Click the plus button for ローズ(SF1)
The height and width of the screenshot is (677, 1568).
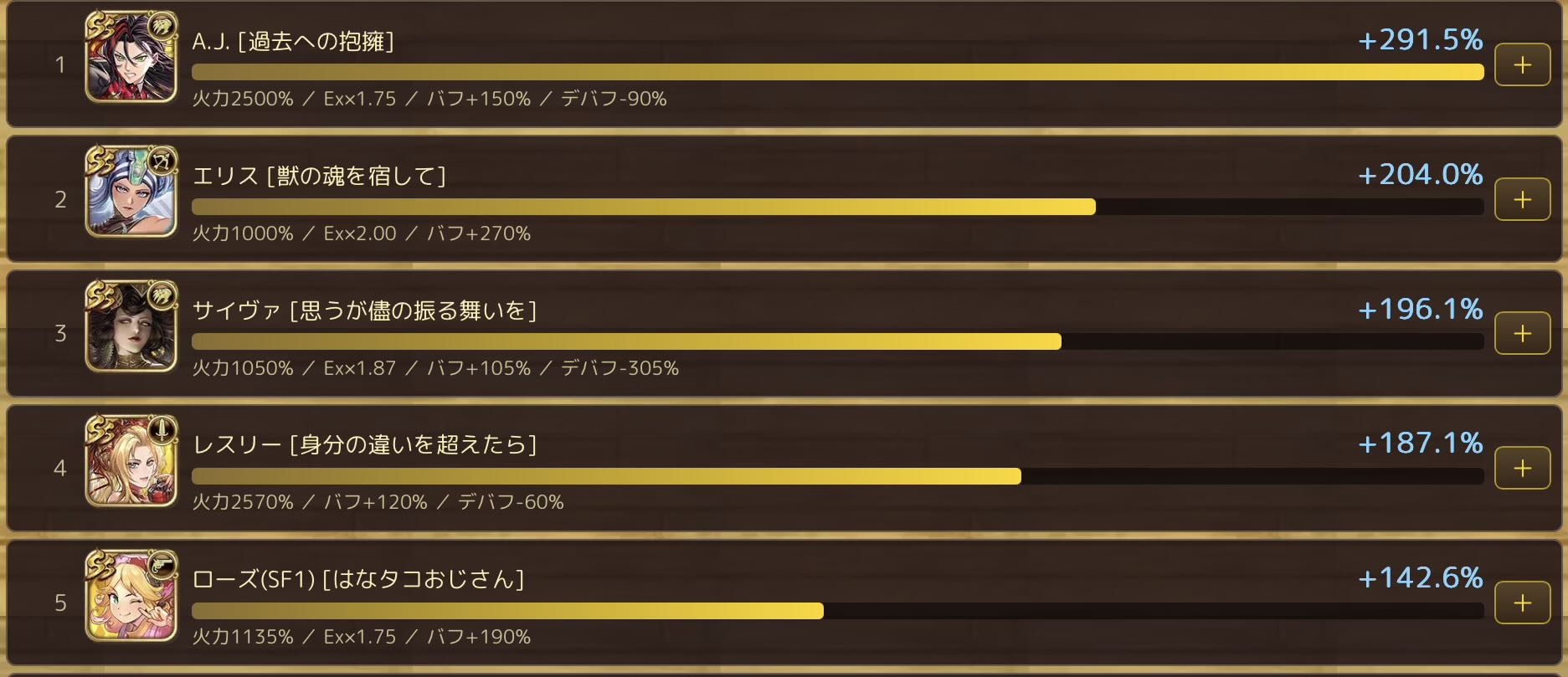click(1522, 603)
